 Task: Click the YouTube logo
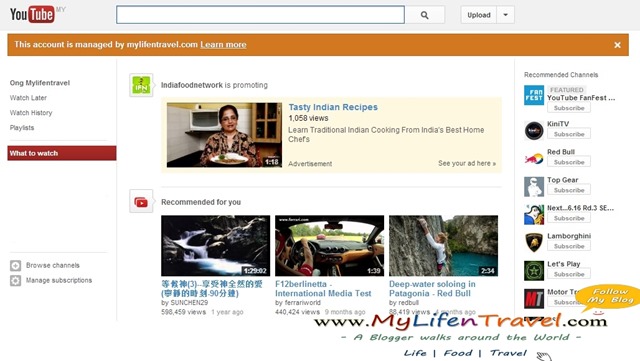(x=32, y=15)
